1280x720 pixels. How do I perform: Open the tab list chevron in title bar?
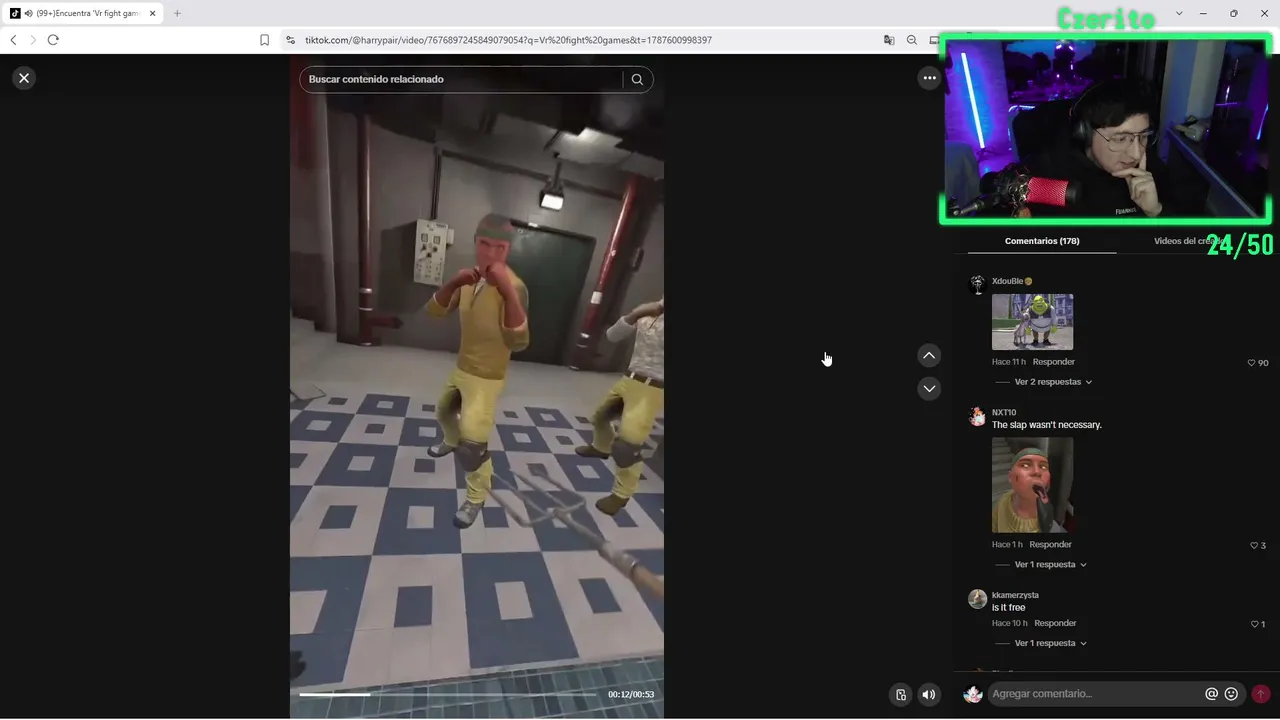pos(1179,13)
